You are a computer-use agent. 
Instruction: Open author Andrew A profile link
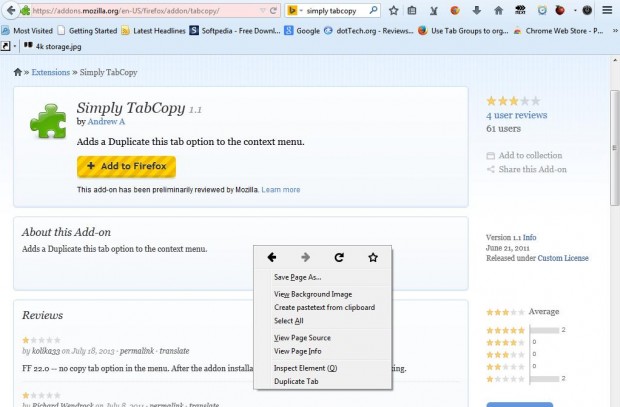click(106, 122)
